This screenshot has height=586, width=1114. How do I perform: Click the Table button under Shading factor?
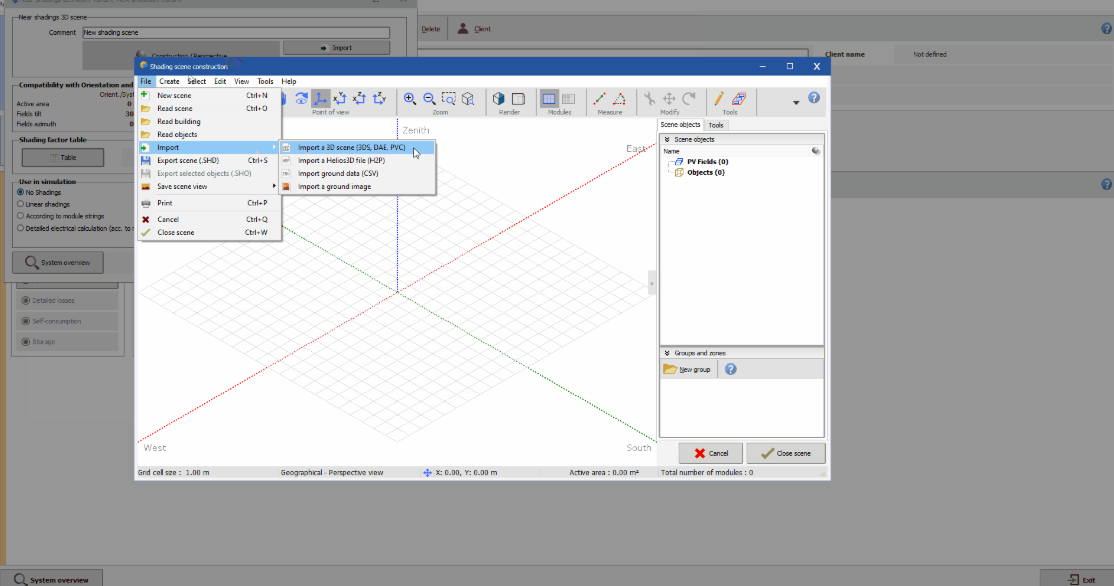pyautogui.click(x=63, y=158)
